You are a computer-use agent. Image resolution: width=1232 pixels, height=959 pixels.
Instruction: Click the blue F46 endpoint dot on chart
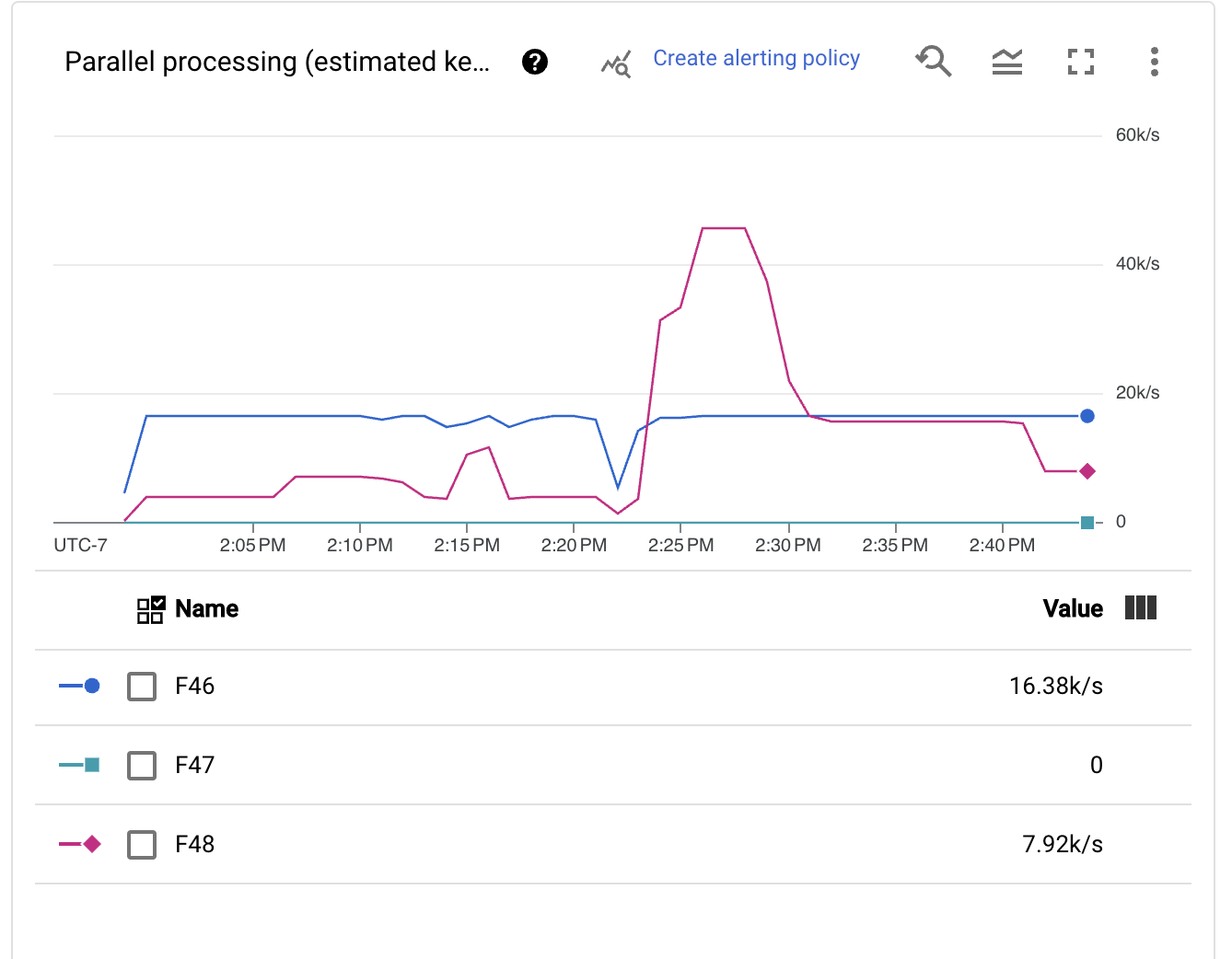click(x=1087, y=416)
